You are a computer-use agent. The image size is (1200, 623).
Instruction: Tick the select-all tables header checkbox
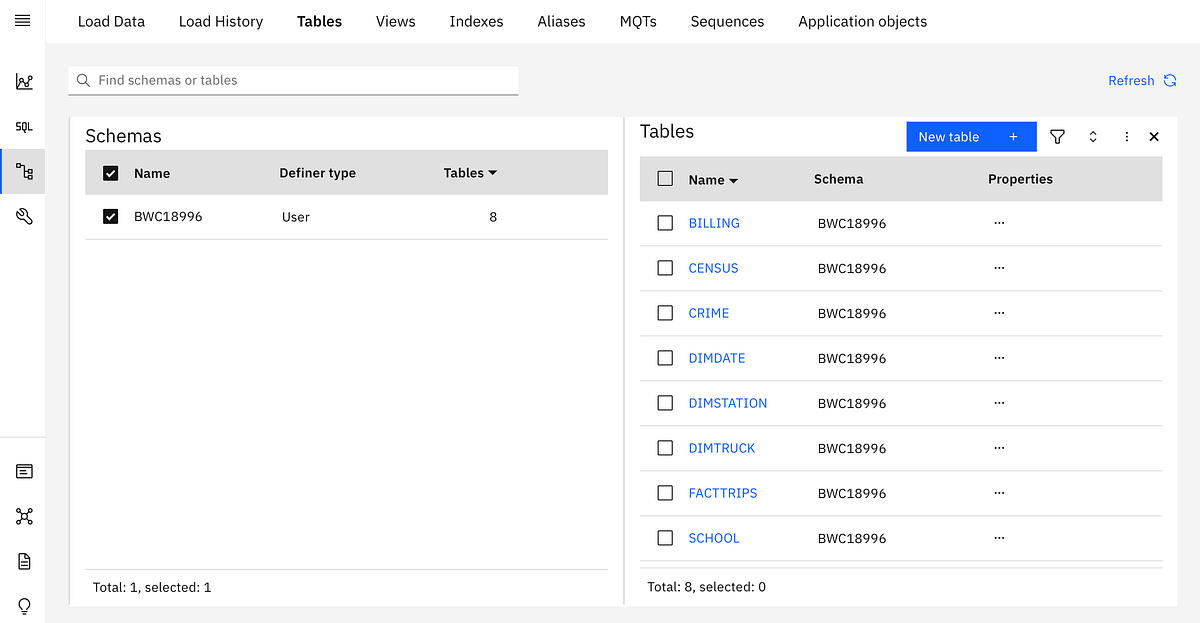[x=665, y=179]
